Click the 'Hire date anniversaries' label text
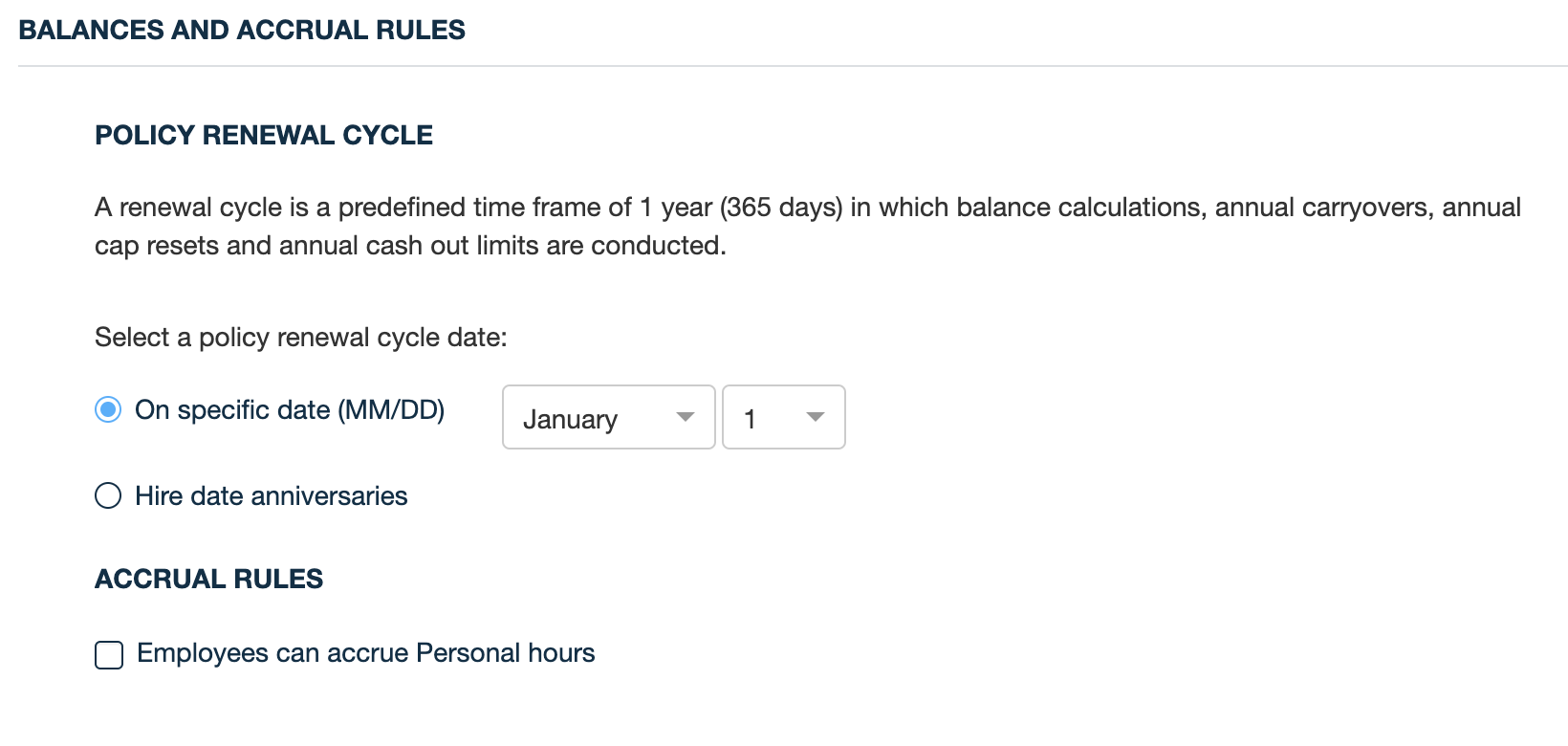Screen dimensions: 1568x746 tap(272, 495)
